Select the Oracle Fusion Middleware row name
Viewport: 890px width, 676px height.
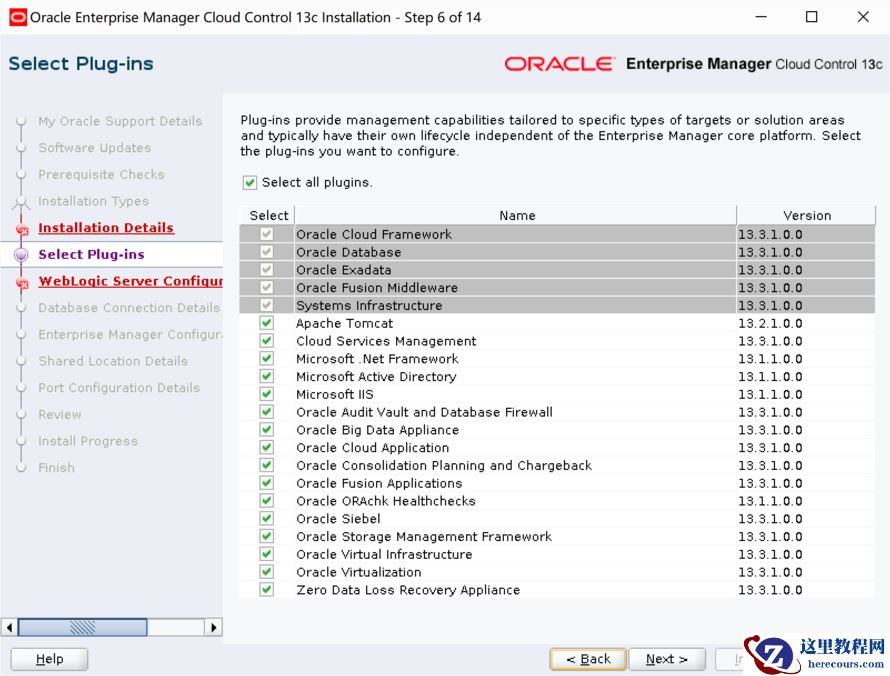377,287
